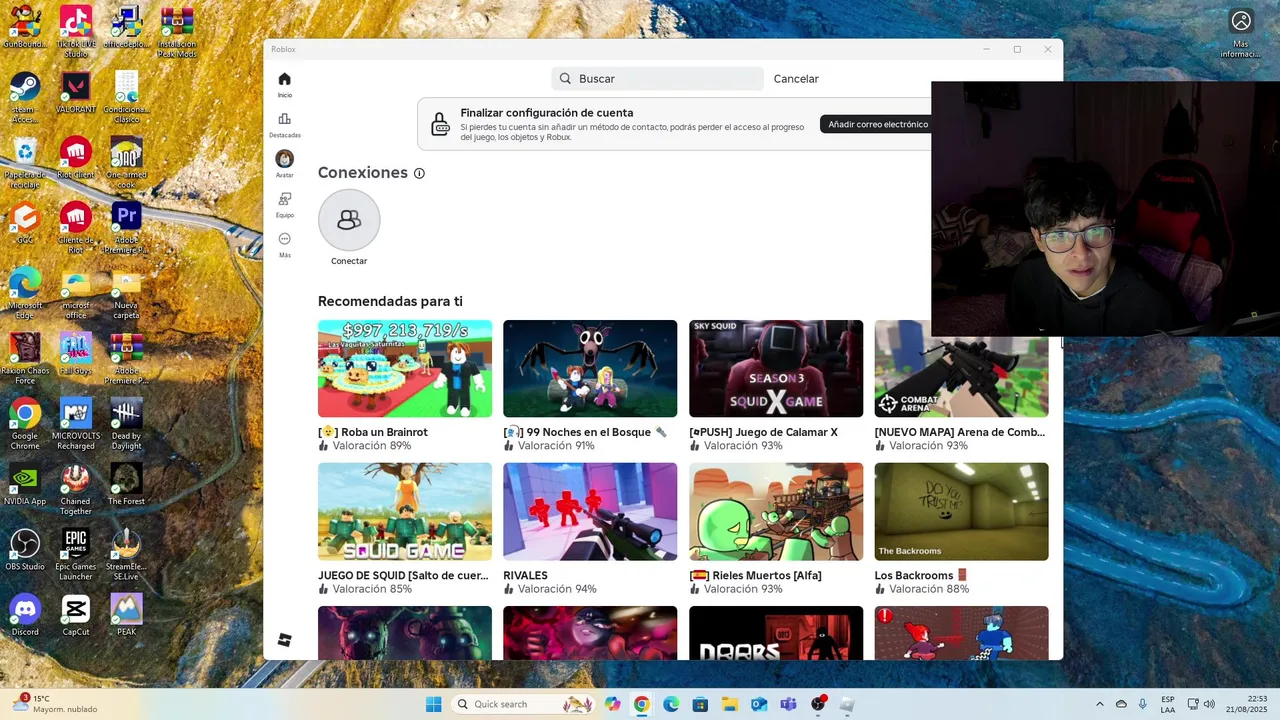Click the Conexiones info icon
The image size is (1280, 720).
point(419,173)
